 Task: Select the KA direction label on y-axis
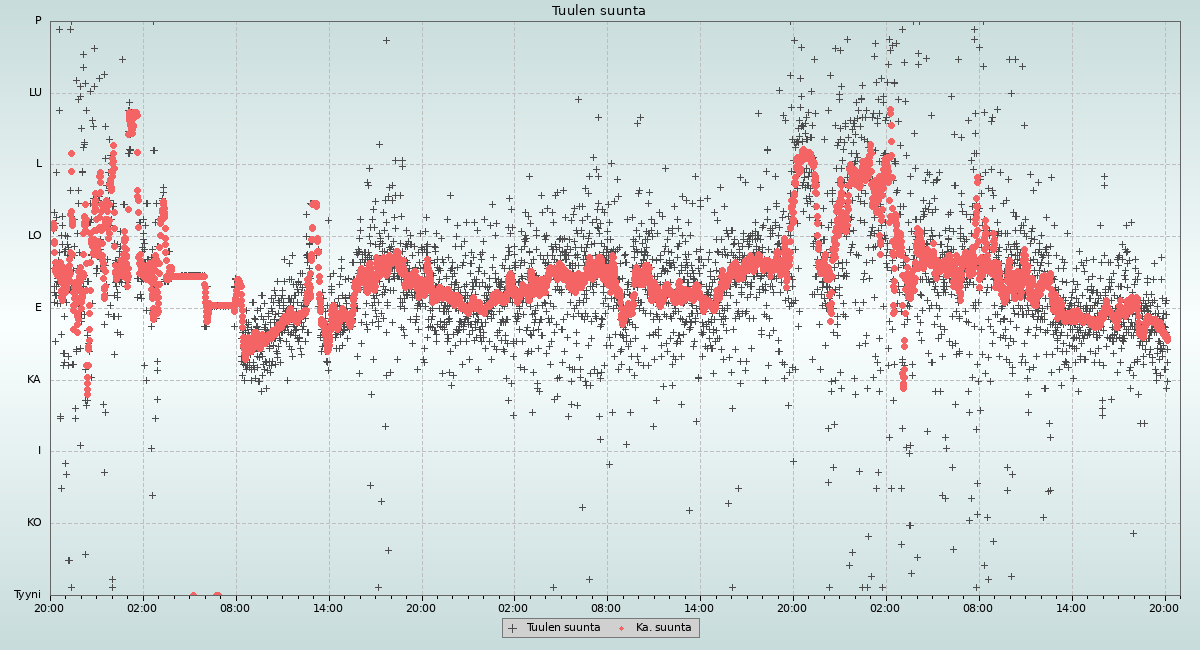click(x=34, y=379)
